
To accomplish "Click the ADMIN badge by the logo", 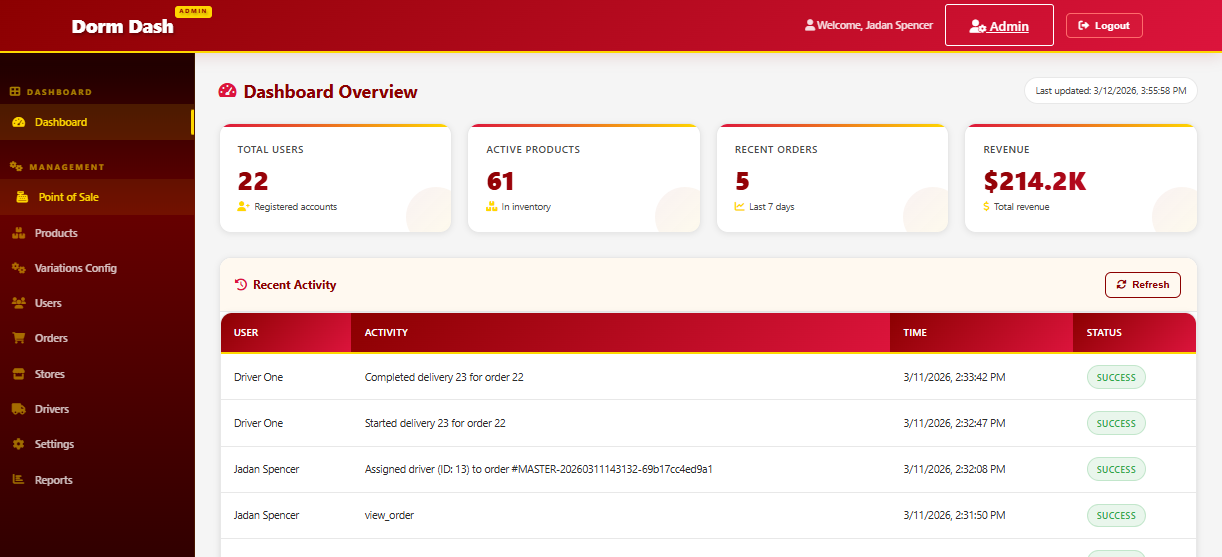I will 193,11.
